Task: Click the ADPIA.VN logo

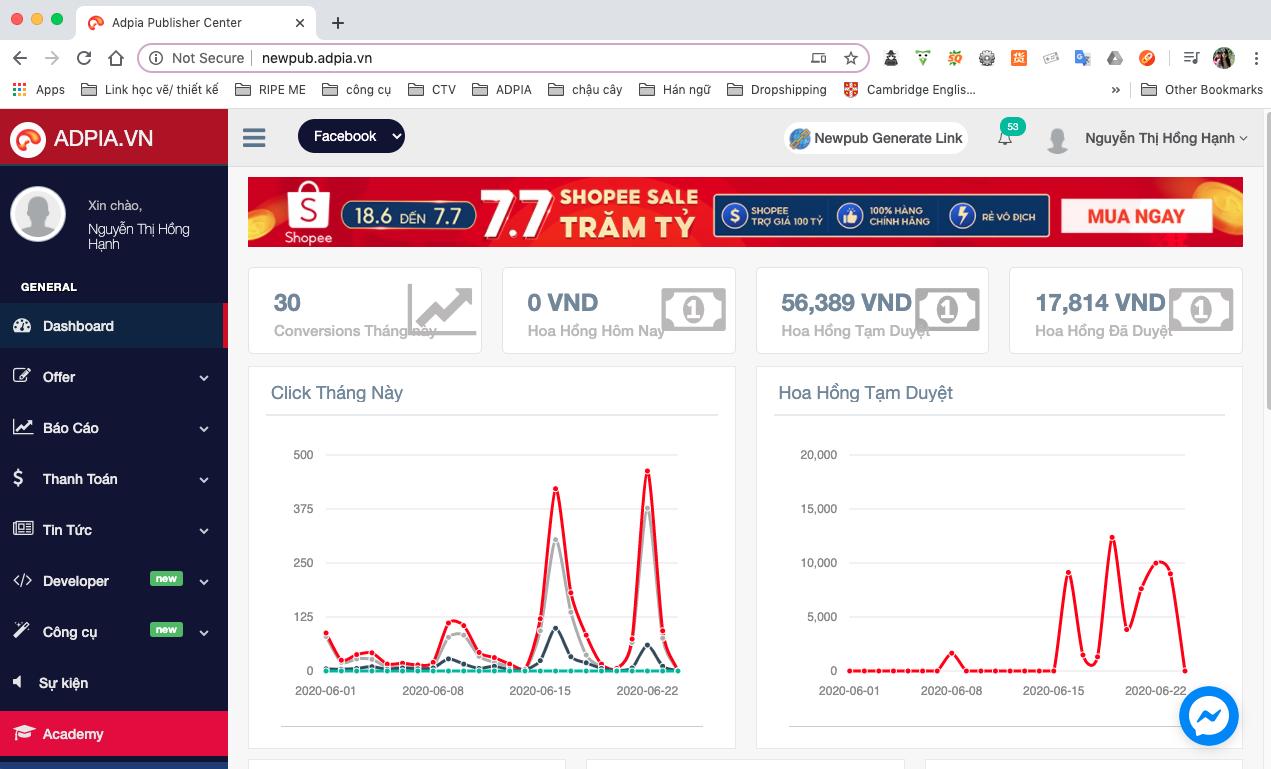Action: (x=82, y=138)
